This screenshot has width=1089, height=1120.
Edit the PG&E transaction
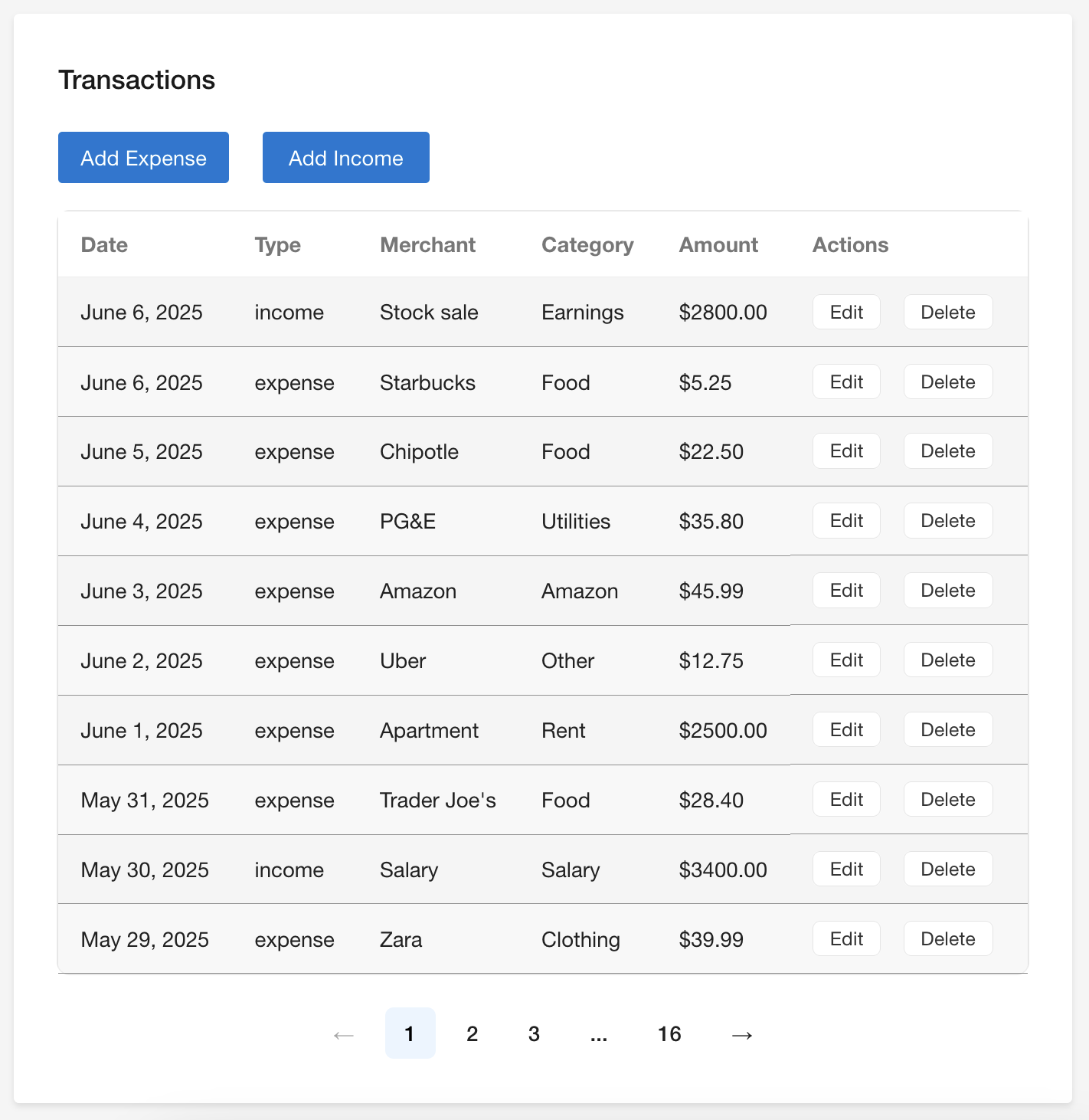pos(846,521)
